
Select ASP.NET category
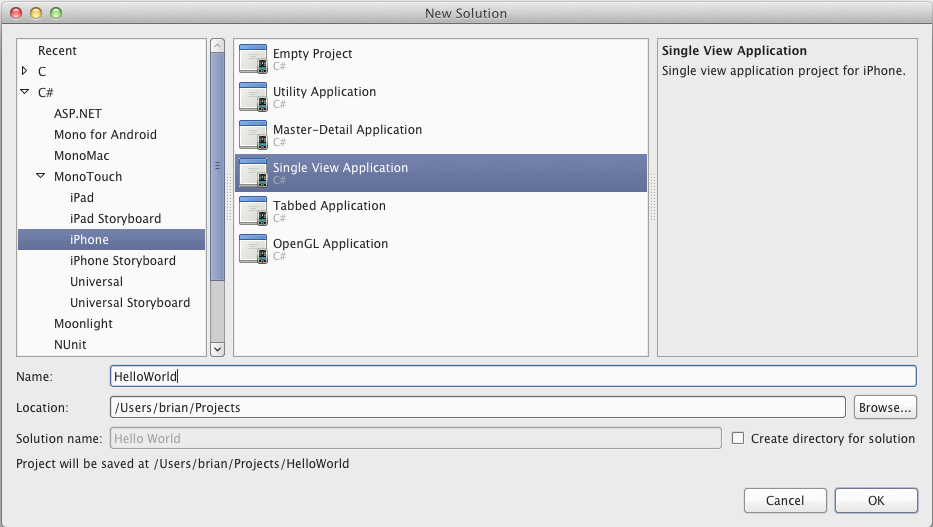click(78, 114)
